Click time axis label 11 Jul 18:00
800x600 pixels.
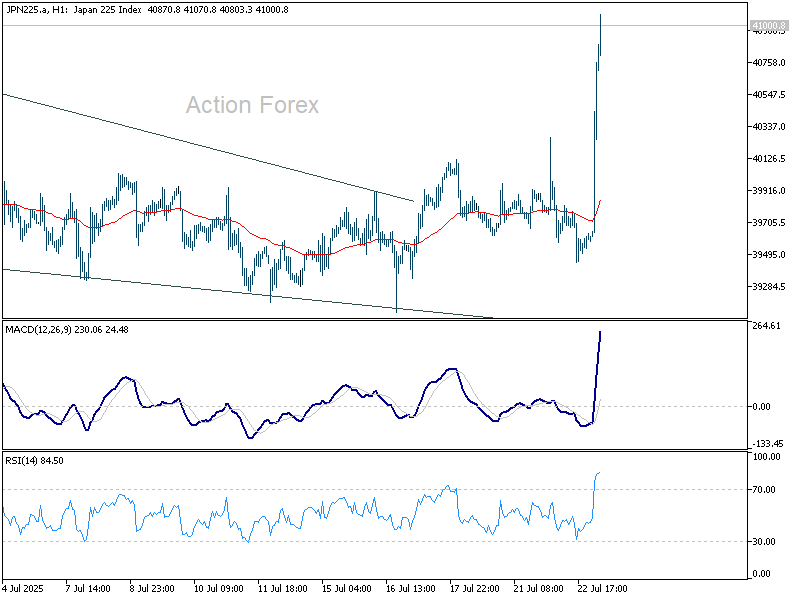[x=283, y=589]
